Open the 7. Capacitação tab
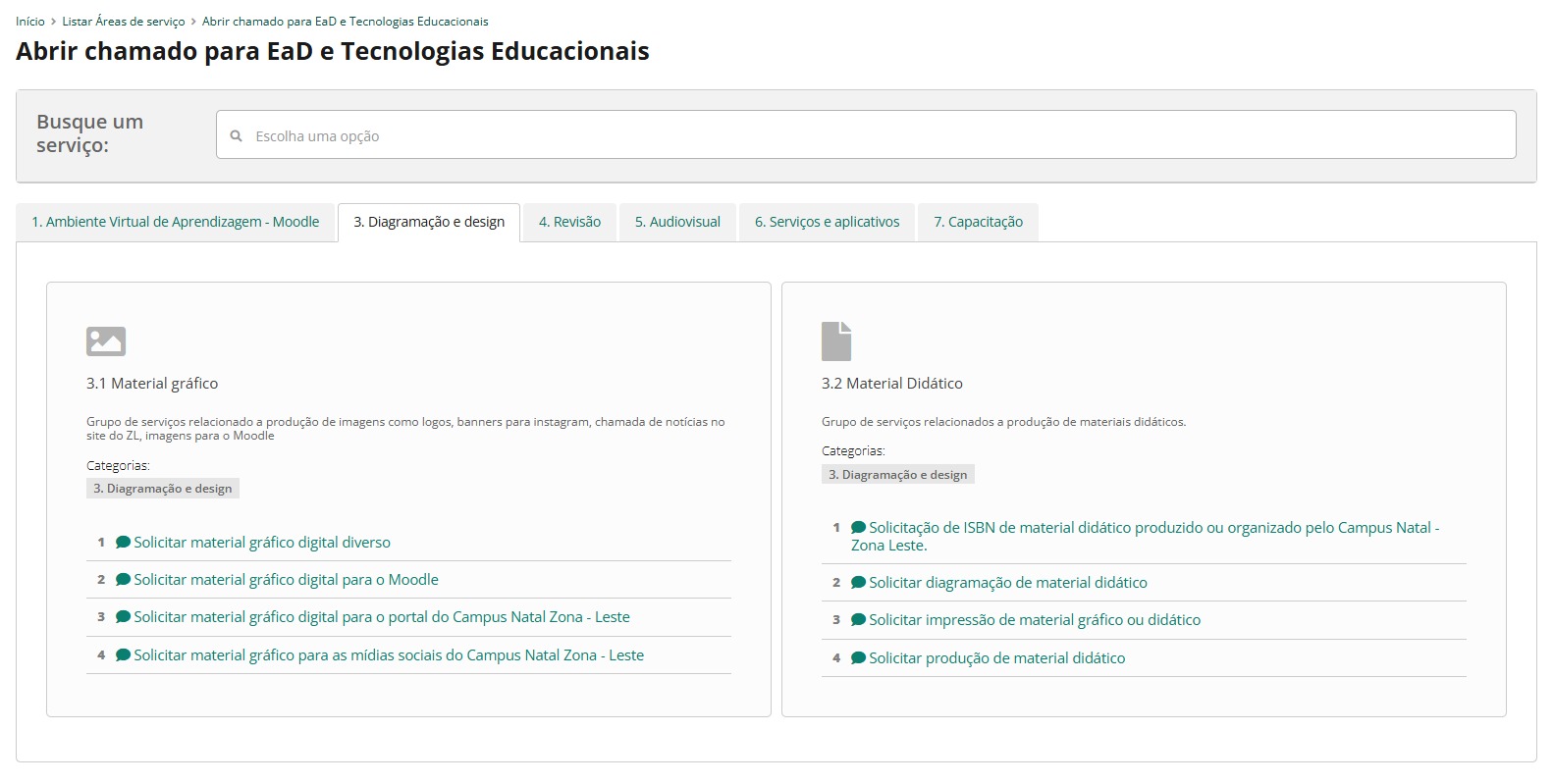This screenshot has width=1553, height=784. pyautogui.click(x=978, y=223)
